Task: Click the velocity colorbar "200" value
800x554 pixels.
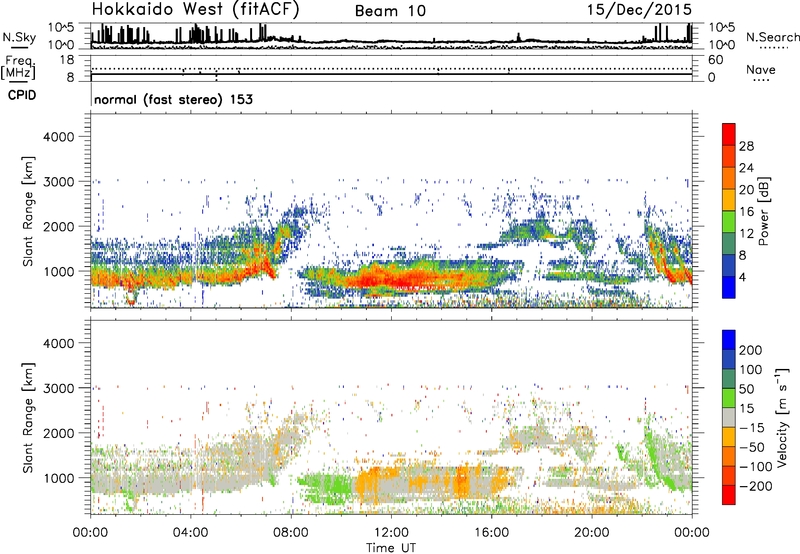Action: [x=751, y=350]
